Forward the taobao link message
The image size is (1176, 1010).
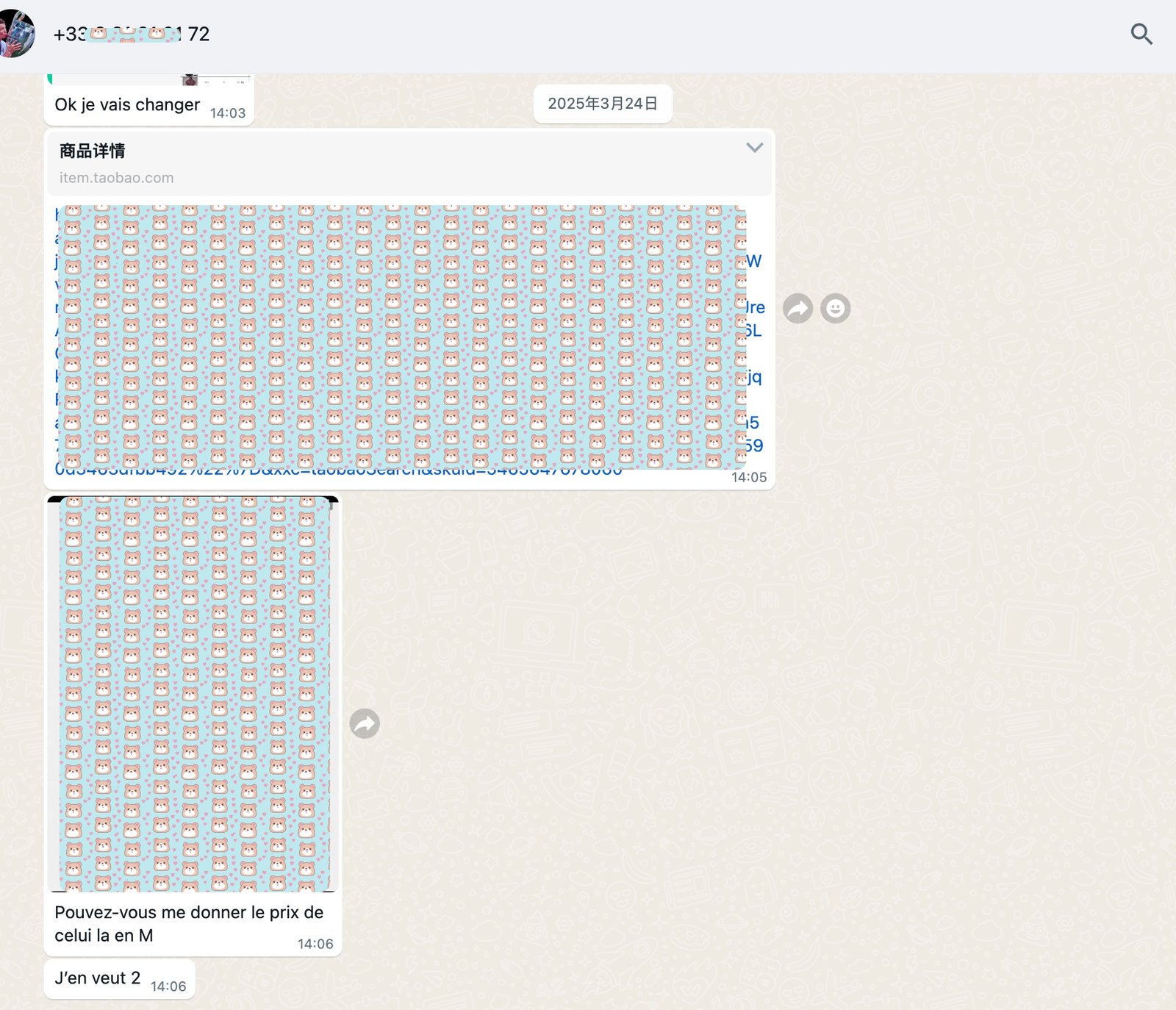[x=797, y=309]
